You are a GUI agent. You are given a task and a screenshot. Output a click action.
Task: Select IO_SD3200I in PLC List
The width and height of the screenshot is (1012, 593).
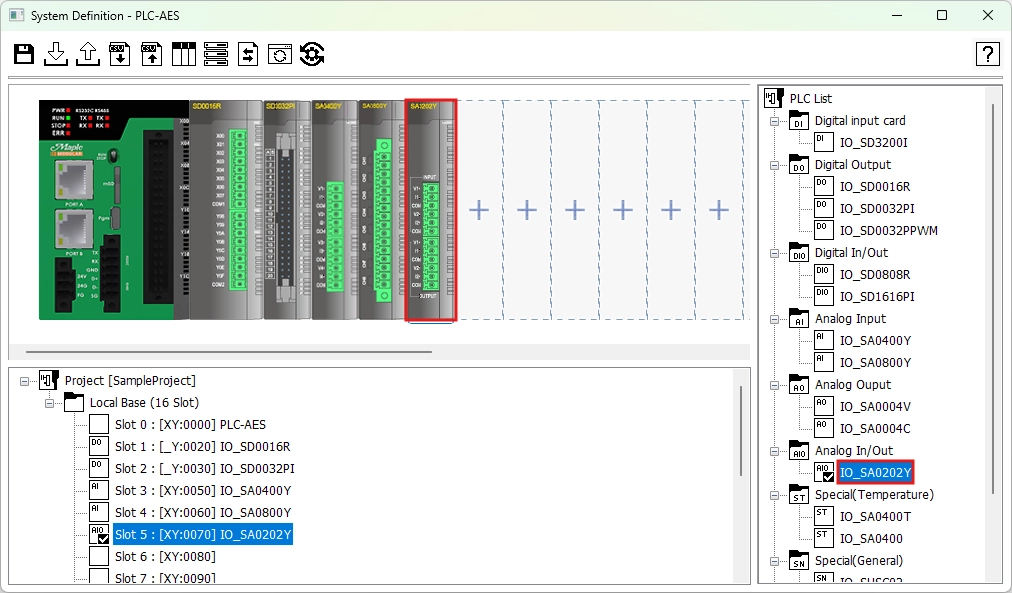tap(873, 143)
